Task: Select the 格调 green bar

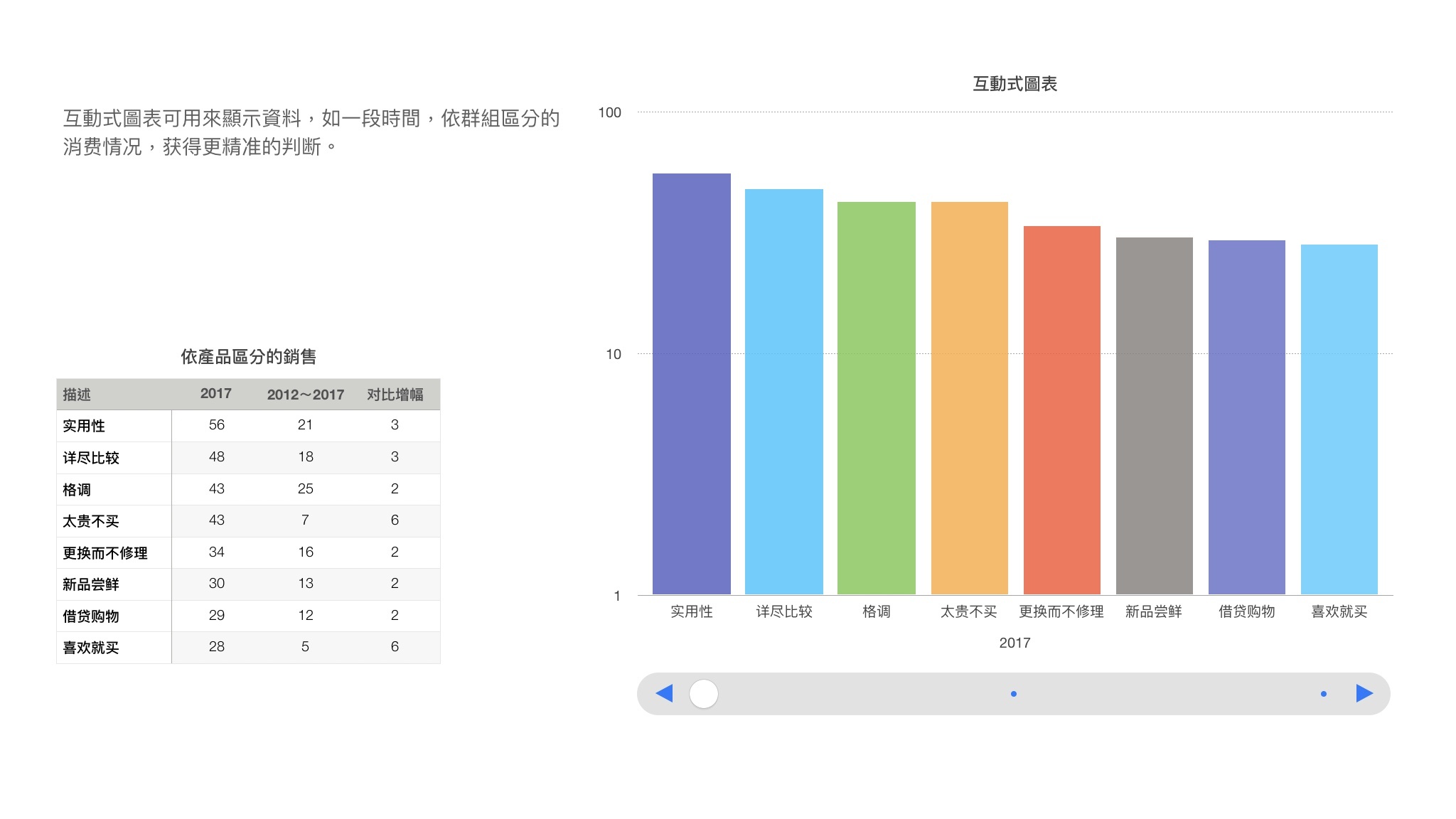Action: click(876, 398)
